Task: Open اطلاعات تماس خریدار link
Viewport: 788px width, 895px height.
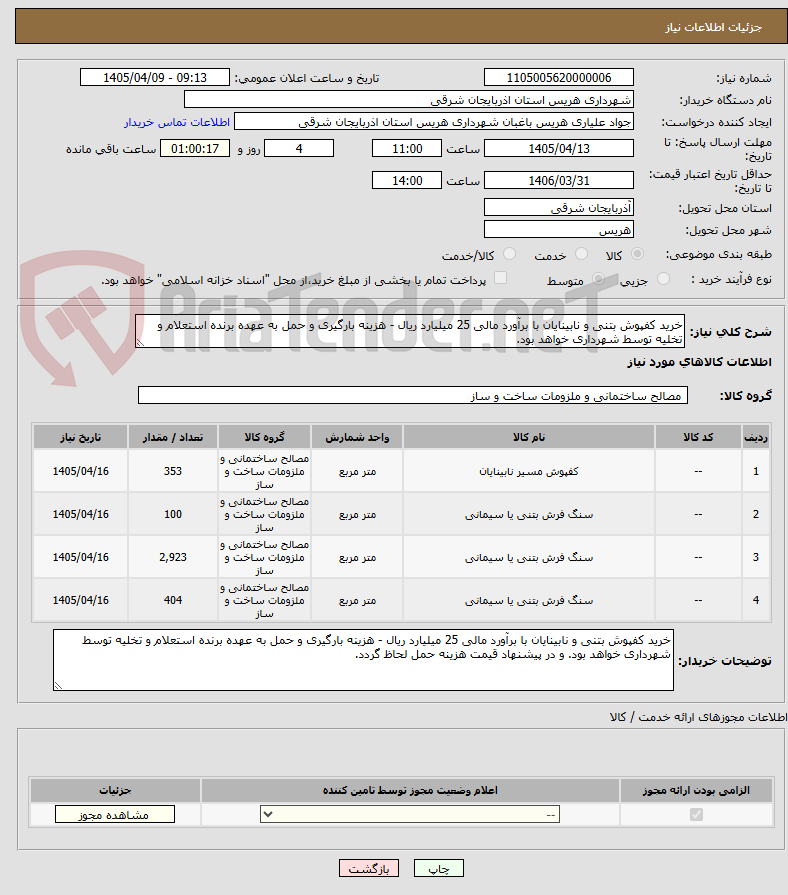Action: [x=177, y=122]
